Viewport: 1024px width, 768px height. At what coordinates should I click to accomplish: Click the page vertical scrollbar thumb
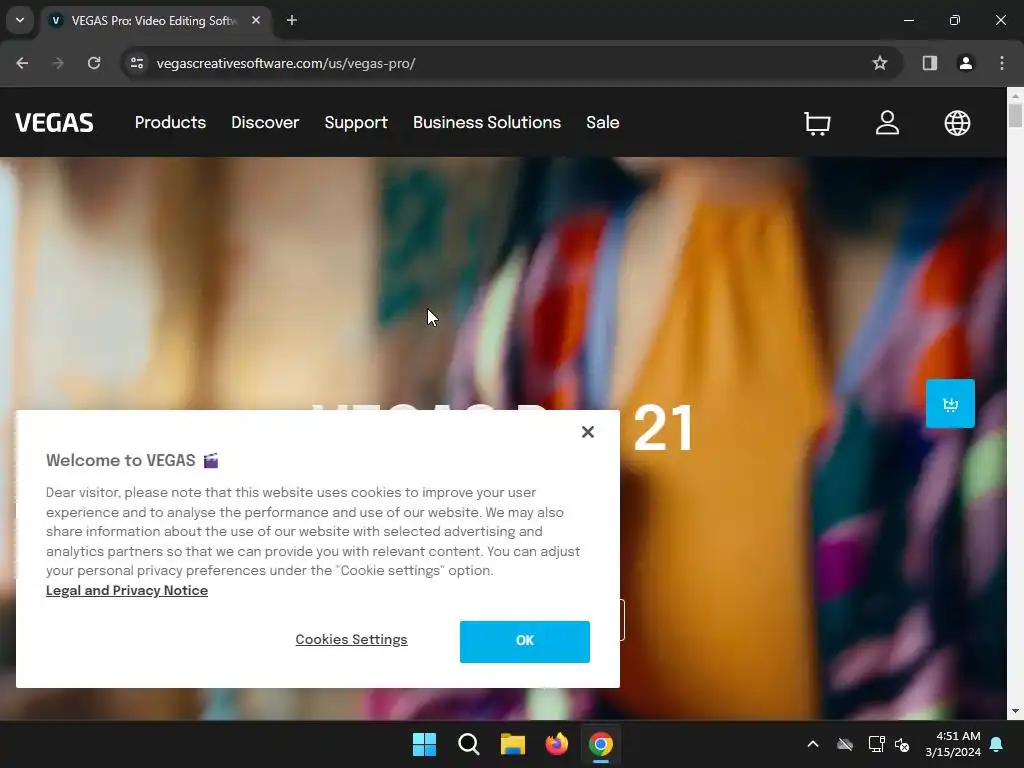tap(1015, 115)
